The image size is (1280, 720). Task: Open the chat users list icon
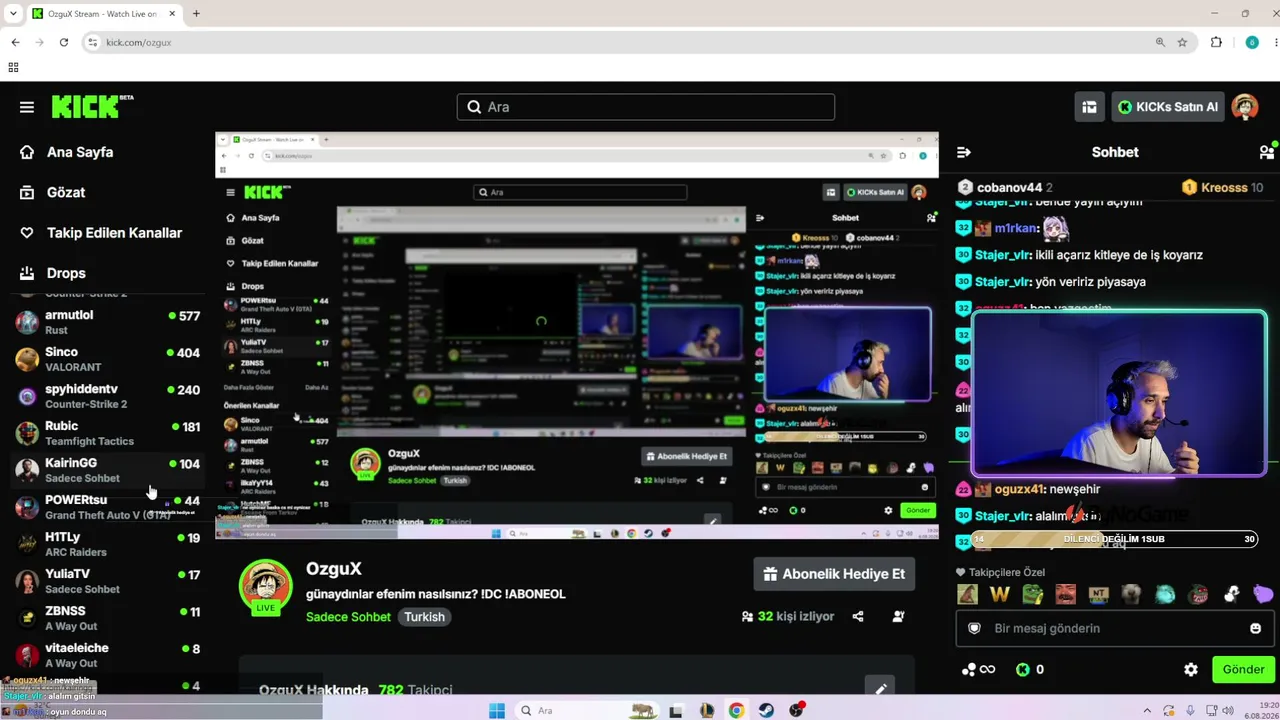(1266, 152)
